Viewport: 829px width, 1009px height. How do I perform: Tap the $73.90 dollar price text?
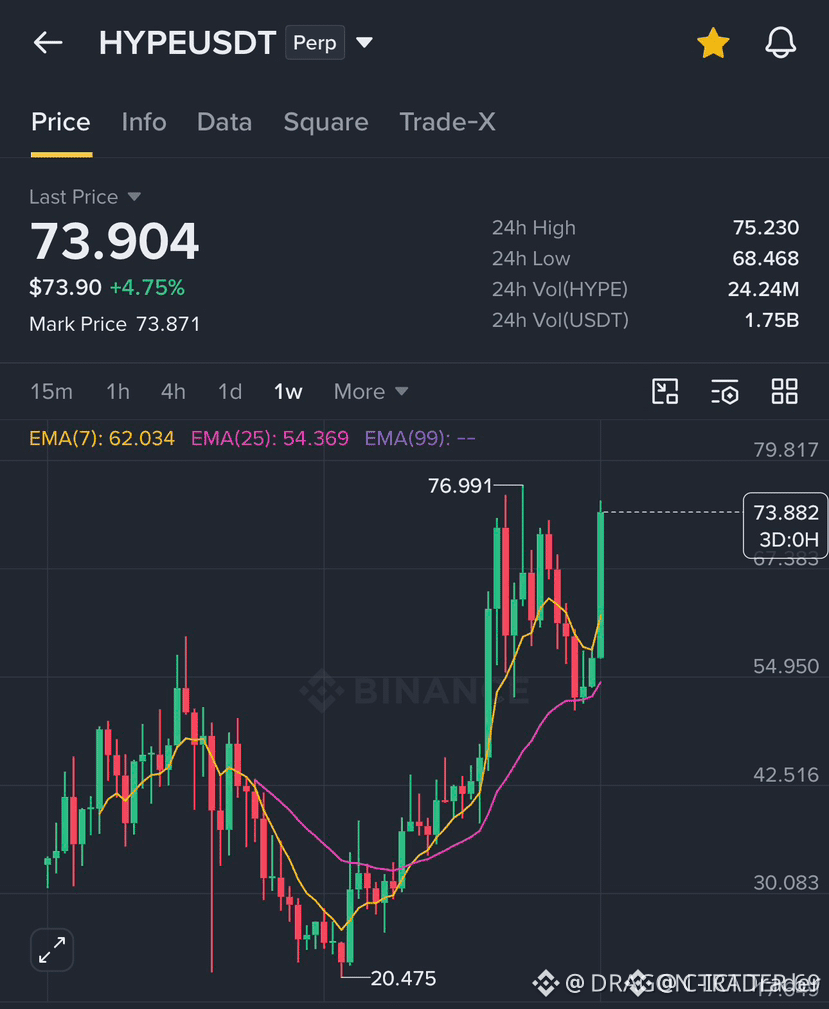(65, 287)
